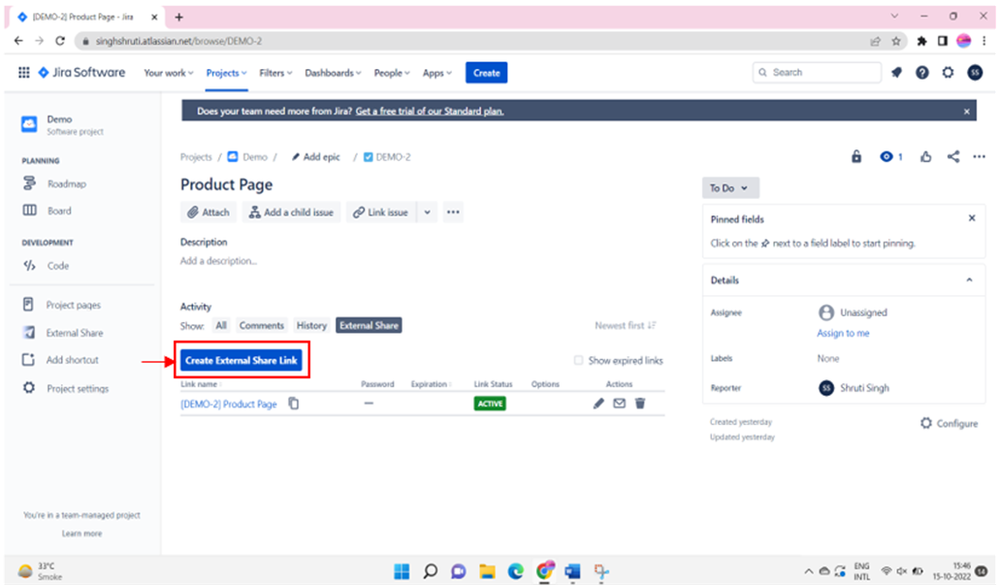Click Add shortcut in the sidebar
This screenshot has height=587, width=998.
click(72, 360)
